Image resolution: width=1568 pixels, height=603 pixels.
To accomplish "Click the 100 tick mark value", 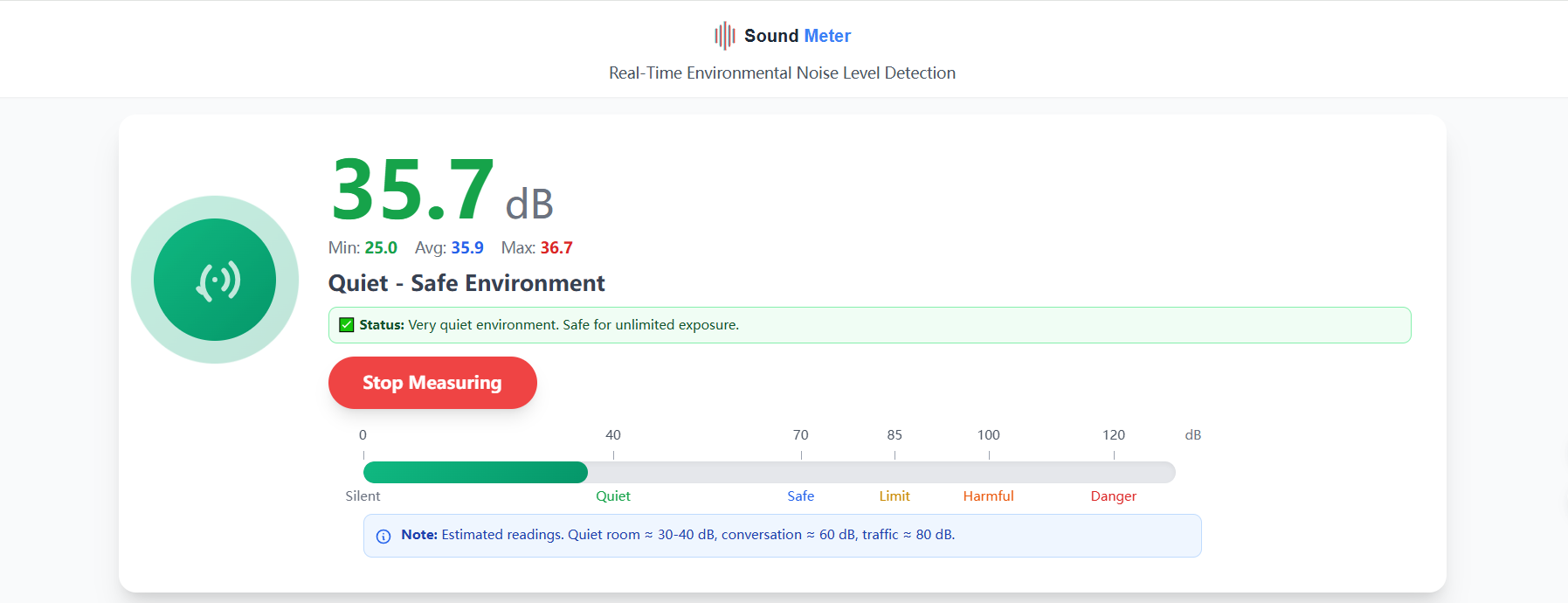I will click(989, 435).
